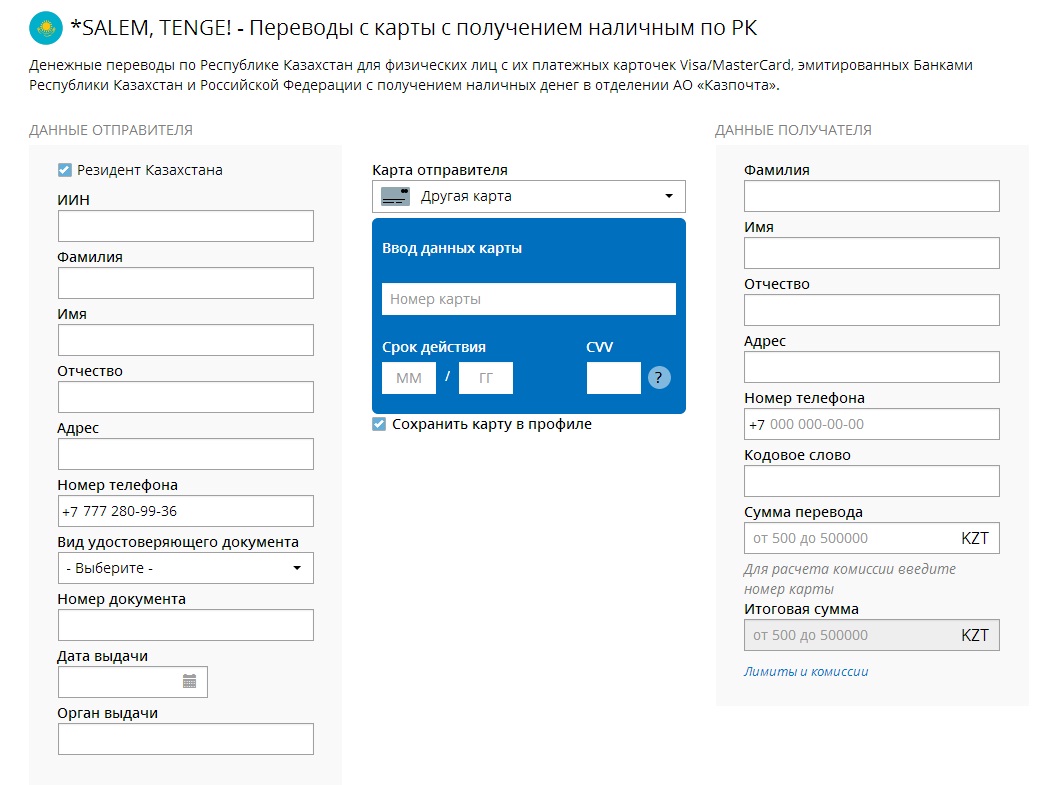Toggle the 'Резидент Казахстана' checkbox
The height and width of the screenshot is (785, 1040).
[x=65, y=170]
